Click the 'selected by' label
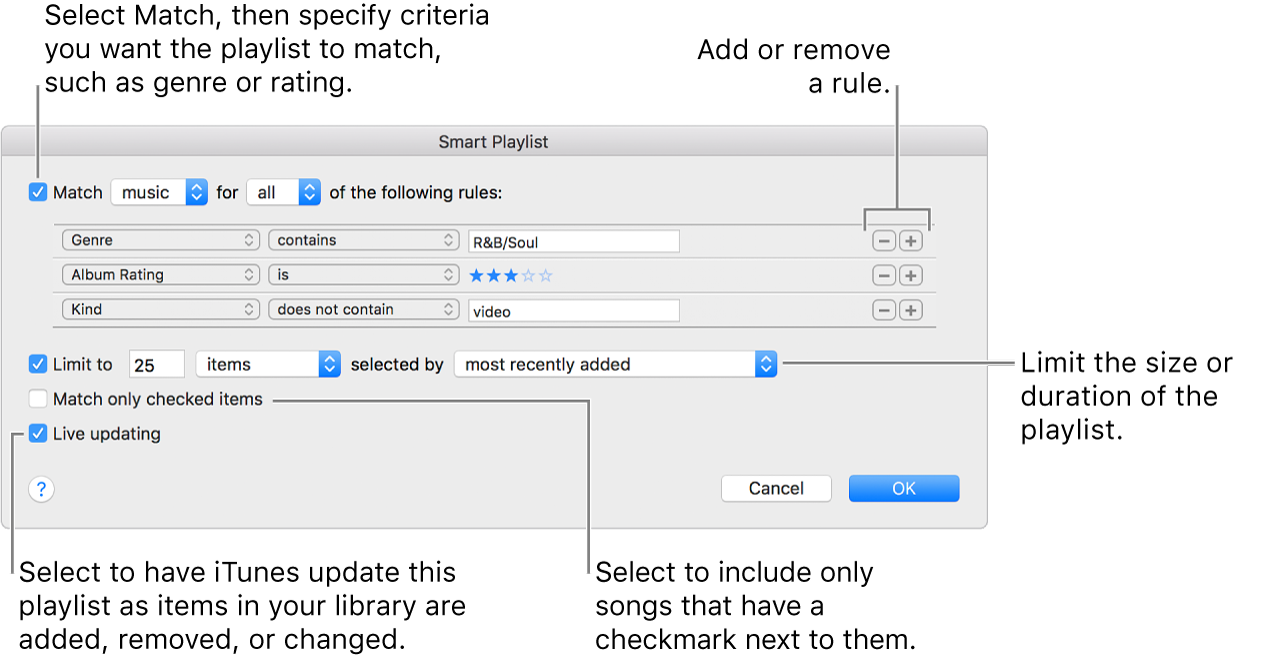The width and height of the screenshot is (1264, 660). coord(397,364)
